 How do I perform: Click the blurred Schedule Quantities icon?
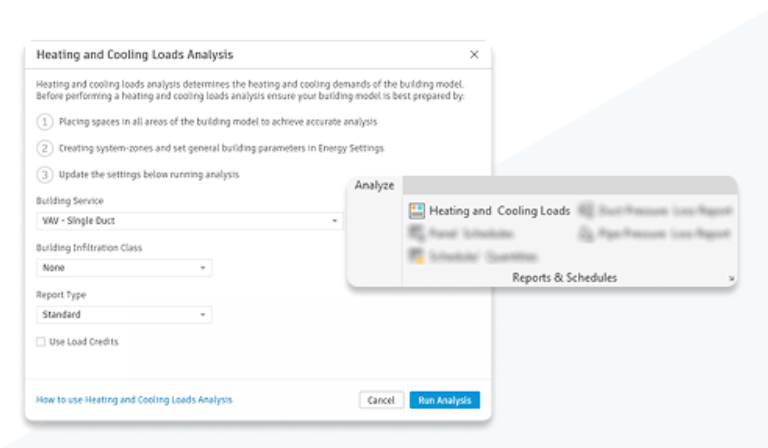point(417,256)
